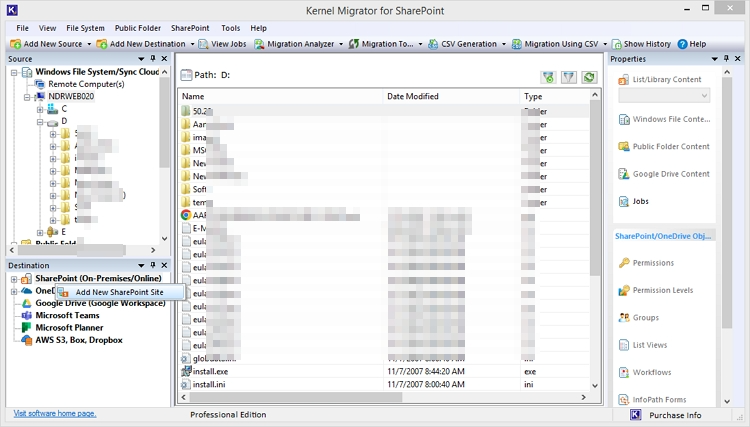Open the Migration Using CSV dropdown arrow

605,44
